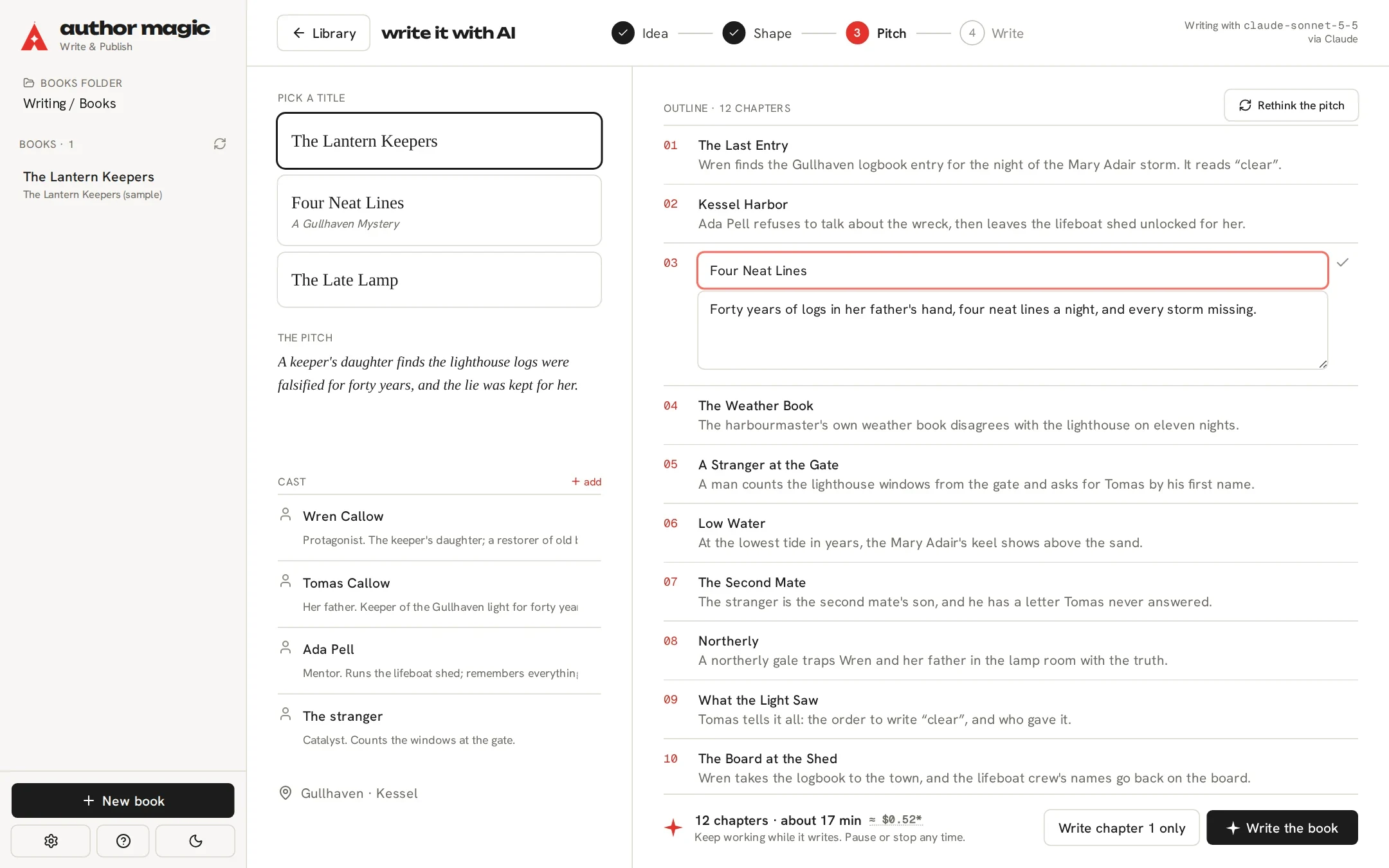Start Write the book
The width and height of the screenshot is (1389, 868).
pos(1282,828)
